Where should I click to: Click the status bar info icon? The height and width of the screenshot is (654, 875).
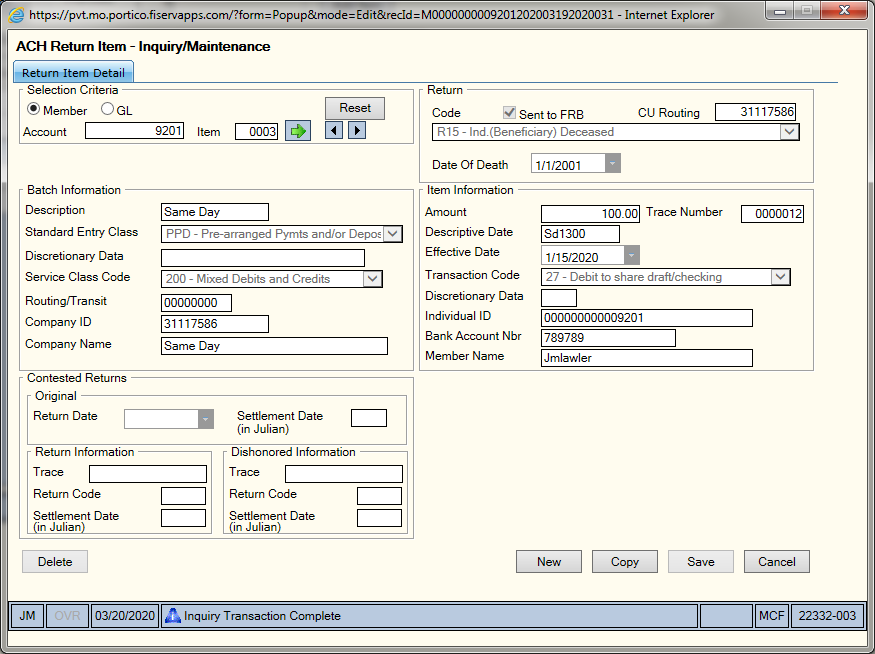(173, 615)
